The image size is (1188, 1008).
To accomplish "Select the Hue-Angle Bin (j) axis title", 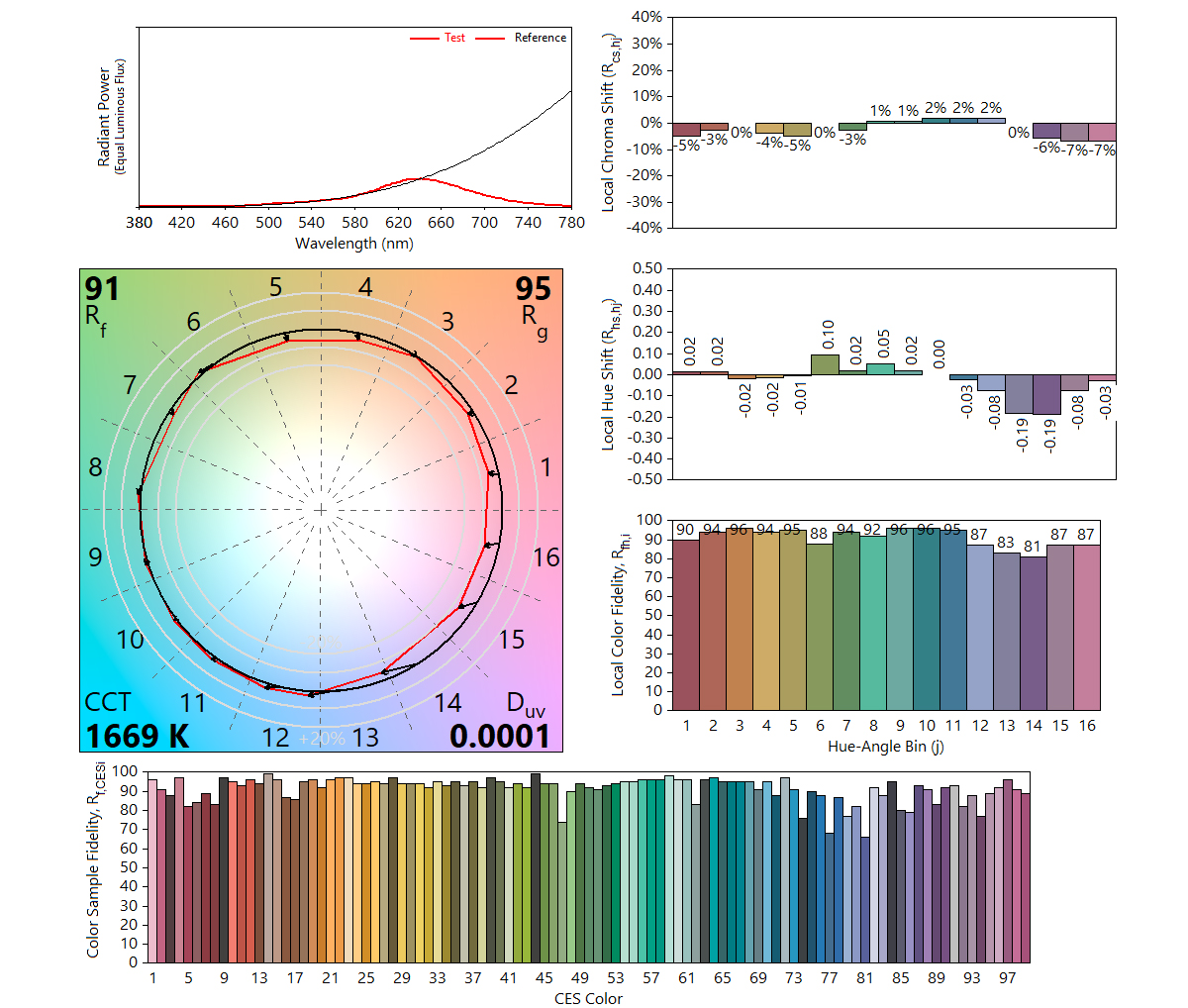I will point(885,746).
